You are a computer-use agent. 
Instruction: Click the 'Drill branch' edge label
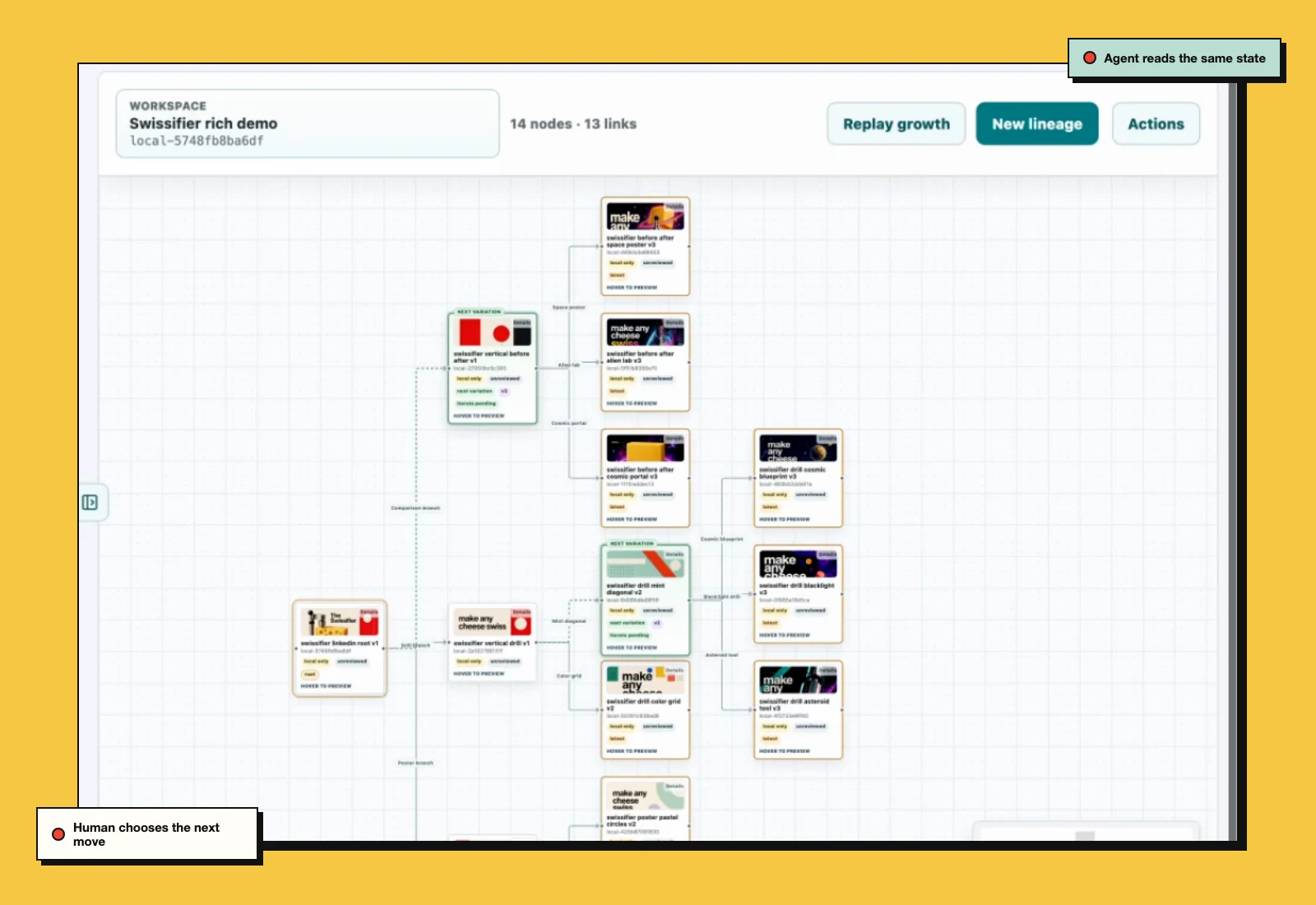coord(415,646)
